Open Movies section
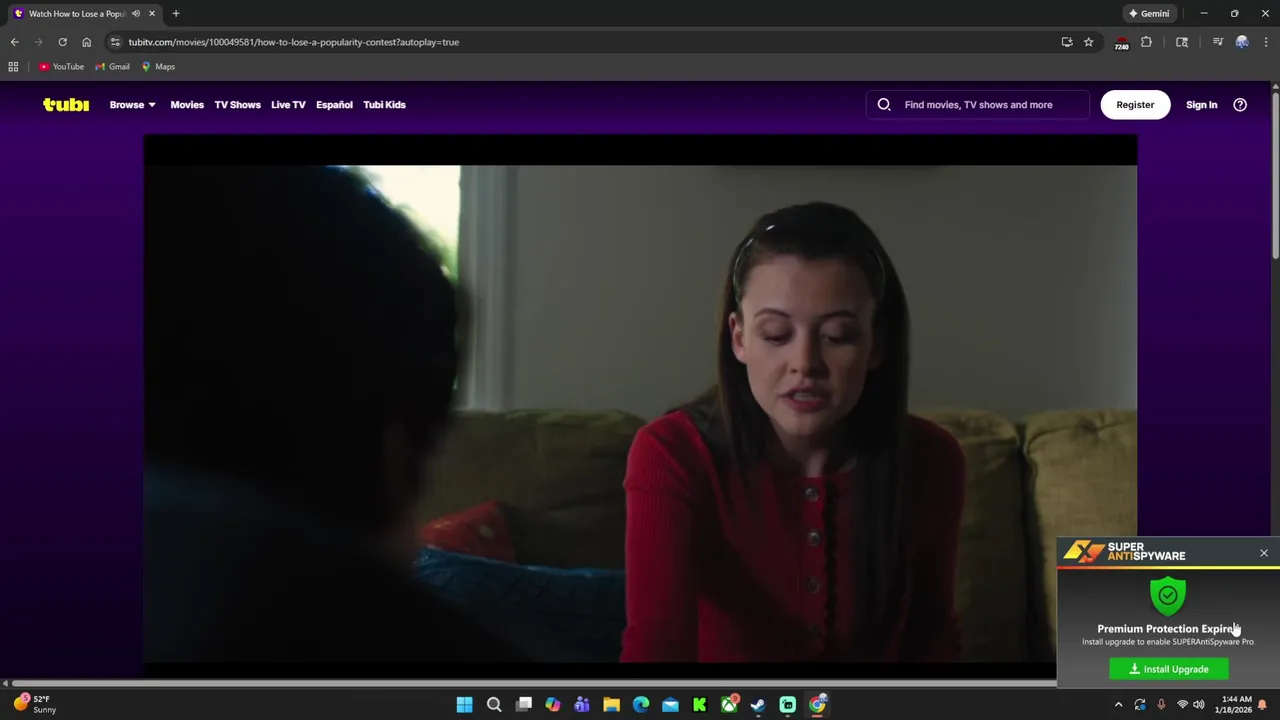Viewport: 1280px width, 720px height. [x=187, y=104]
